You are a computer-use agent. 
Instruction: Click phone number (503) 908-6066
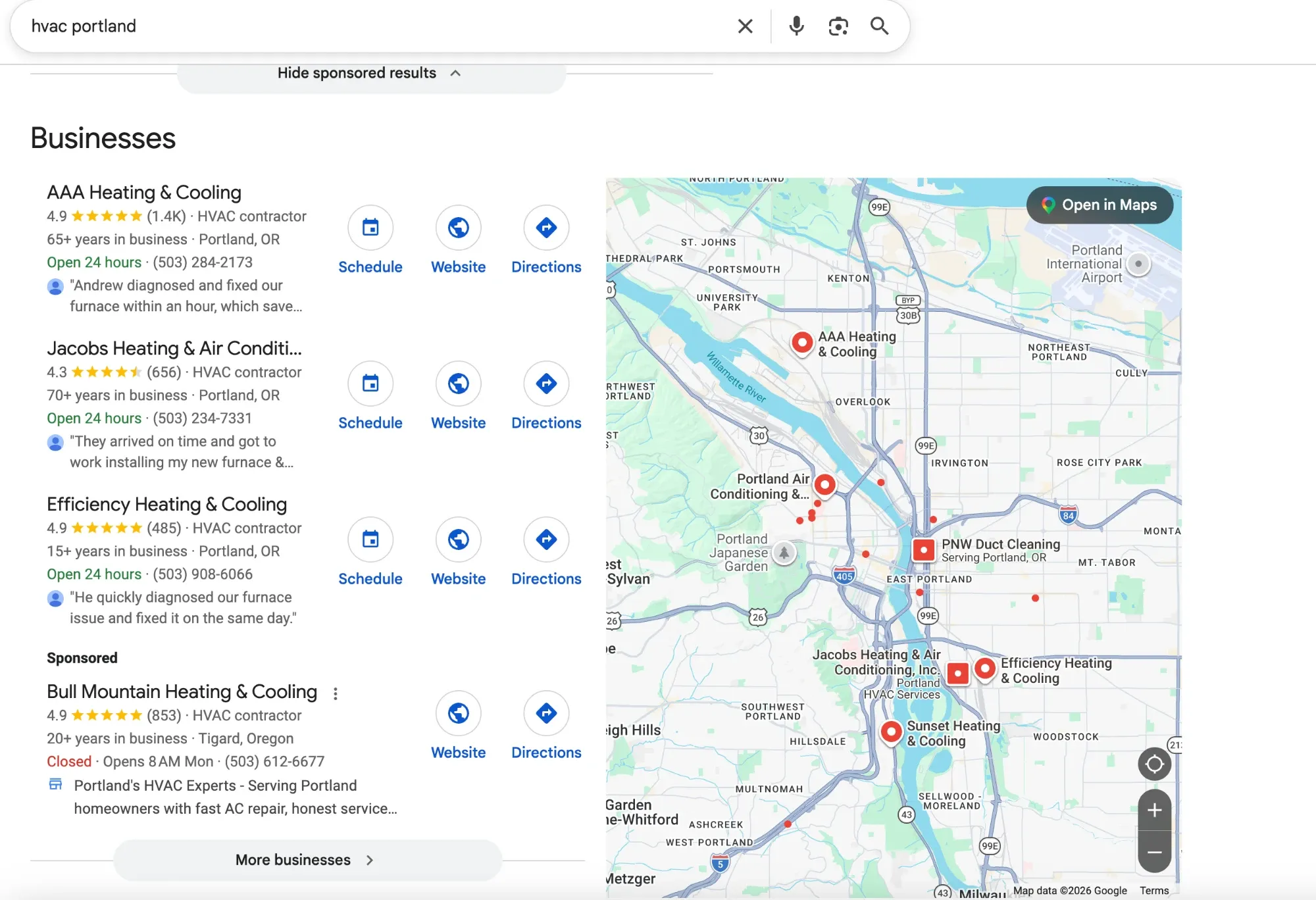tap(203, 574)
